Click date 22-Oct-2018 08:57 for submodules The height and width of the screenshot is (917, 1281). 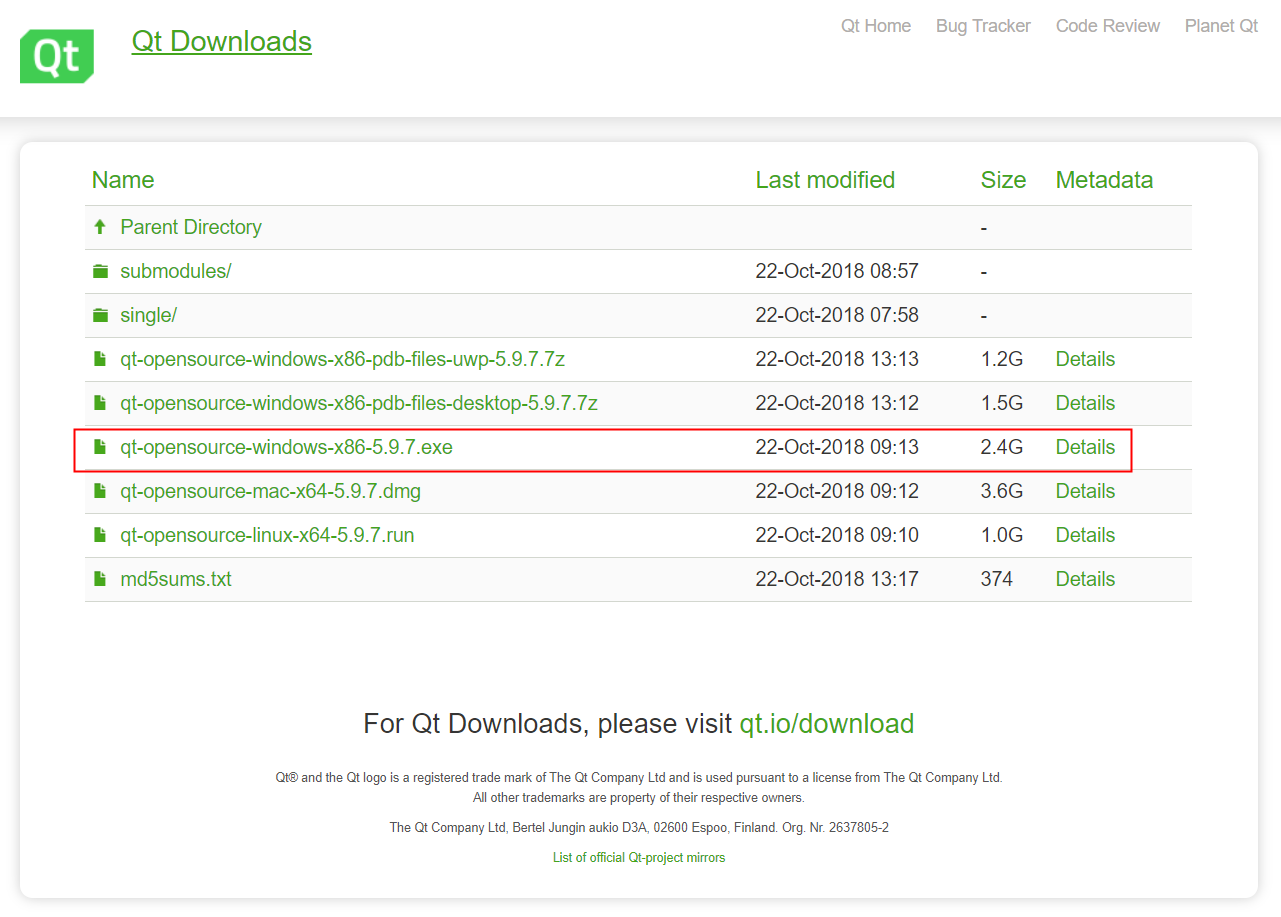(837, 271)
